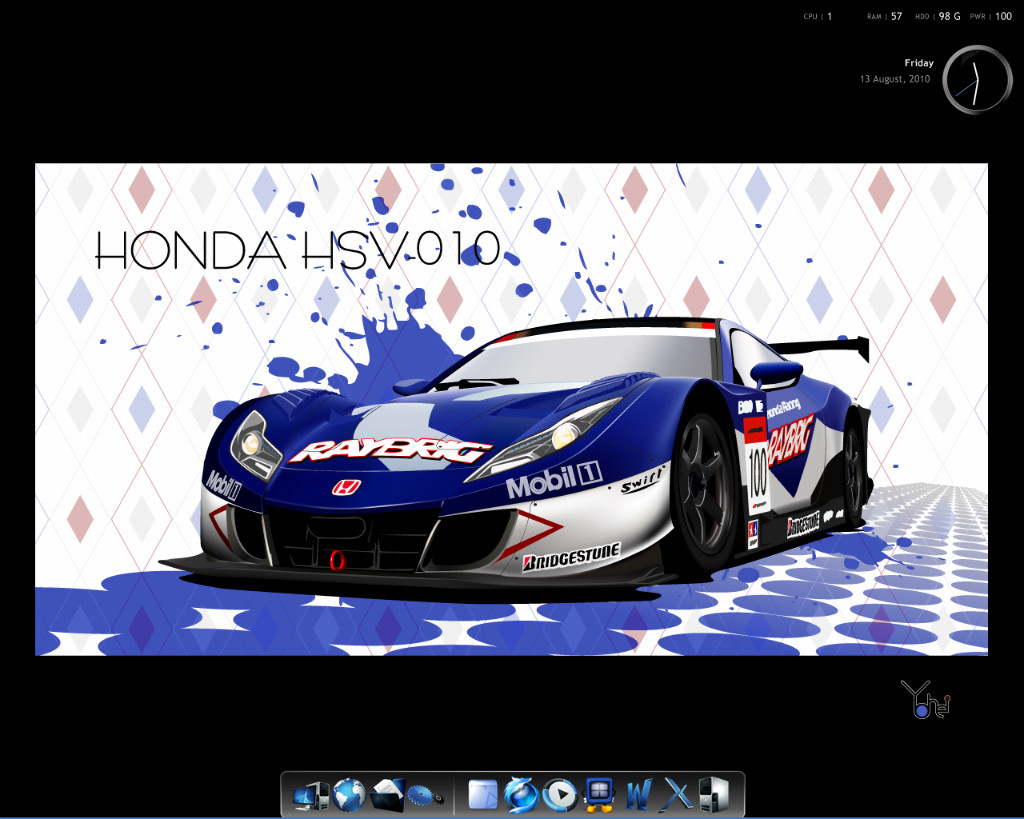Click the Honda HSV-010 wallpaper image

[x=511, y=410]
